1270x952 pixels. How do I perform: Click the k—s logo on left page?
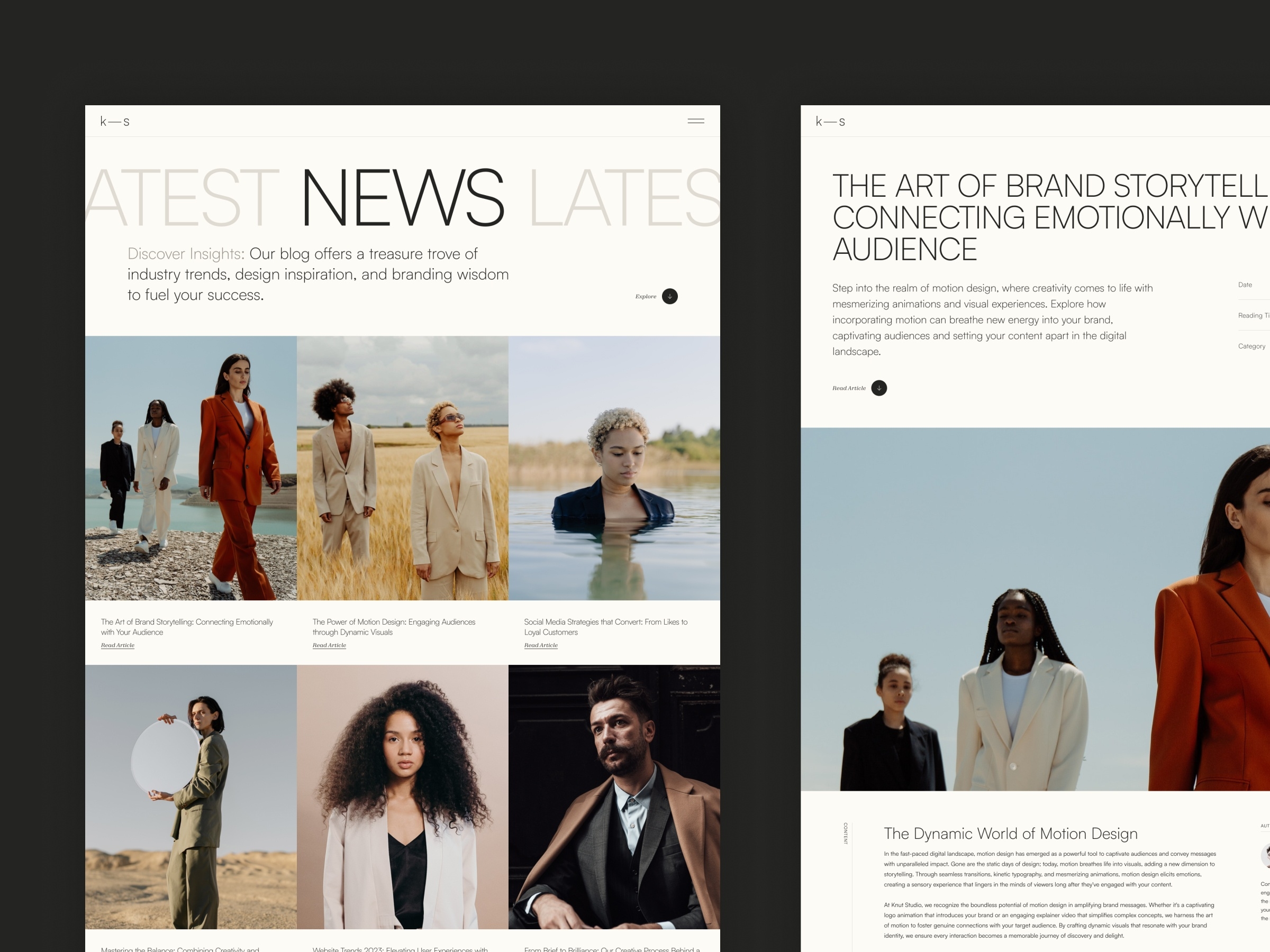(113, 120)
